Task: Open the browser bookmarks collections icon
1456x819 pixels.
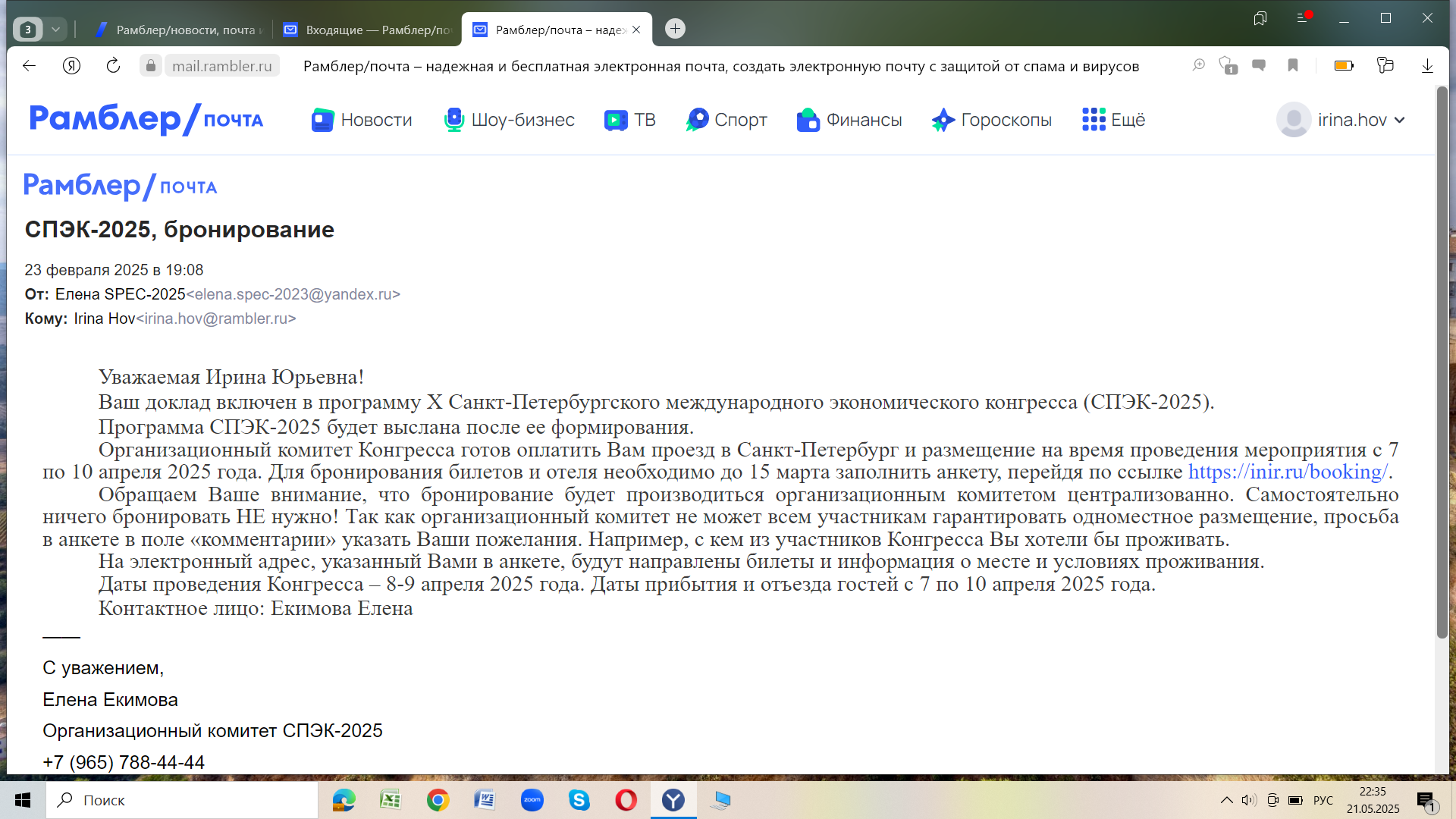Action: pyautogui.click(x=1260, y=18)
